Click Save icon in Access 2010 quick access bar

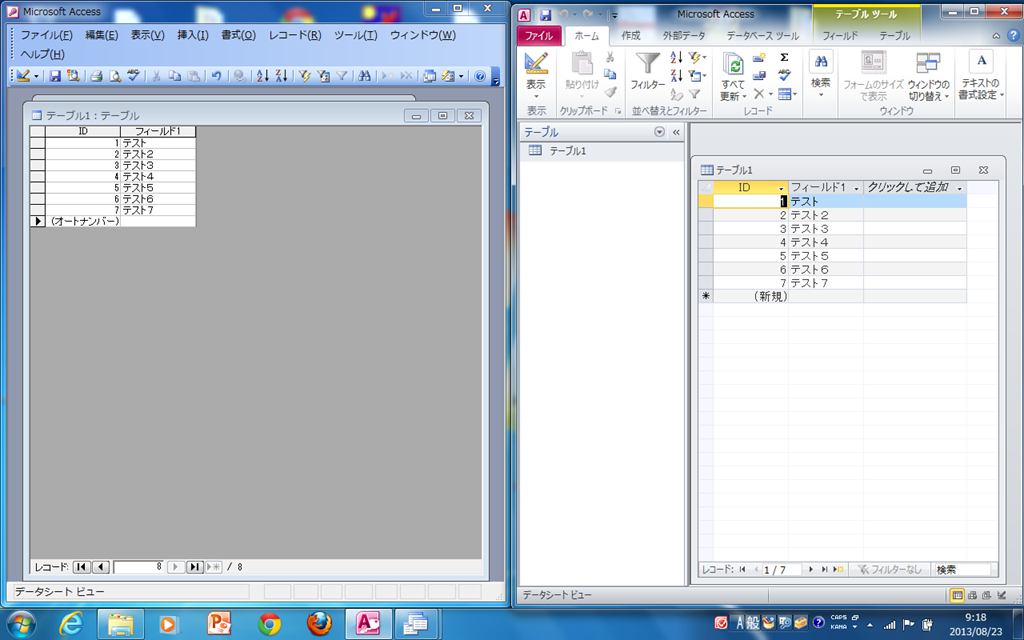(545, 14)
